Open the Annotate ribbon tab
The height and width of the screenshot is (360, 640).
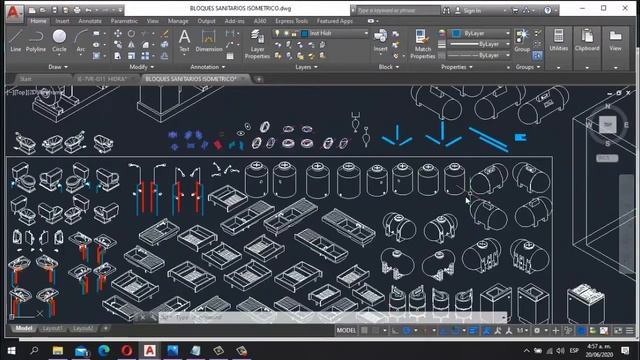coord(90,21)
